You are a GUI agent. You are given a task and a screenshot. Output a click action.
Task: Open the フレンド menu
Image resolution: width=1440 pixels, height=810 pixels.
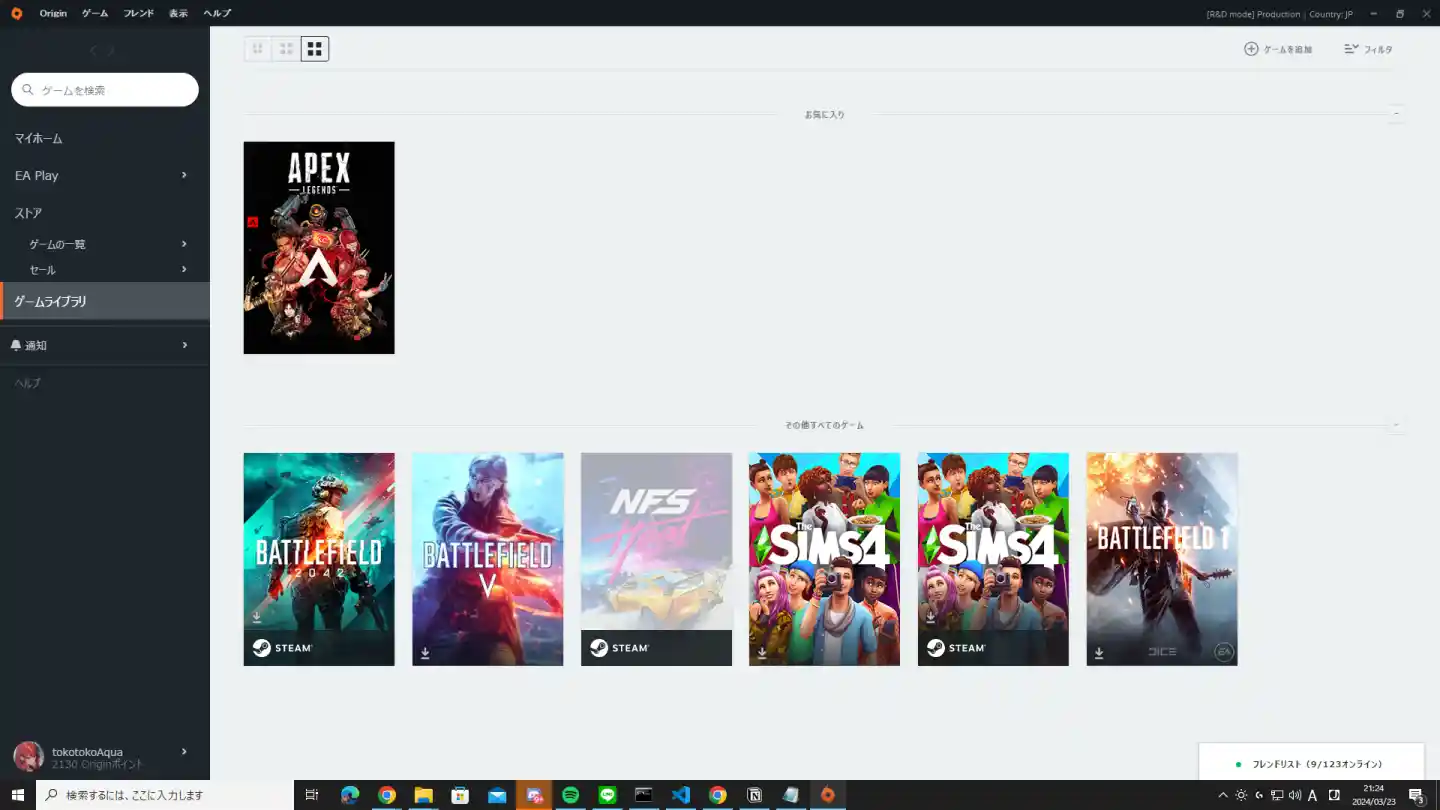pos(139,13)
